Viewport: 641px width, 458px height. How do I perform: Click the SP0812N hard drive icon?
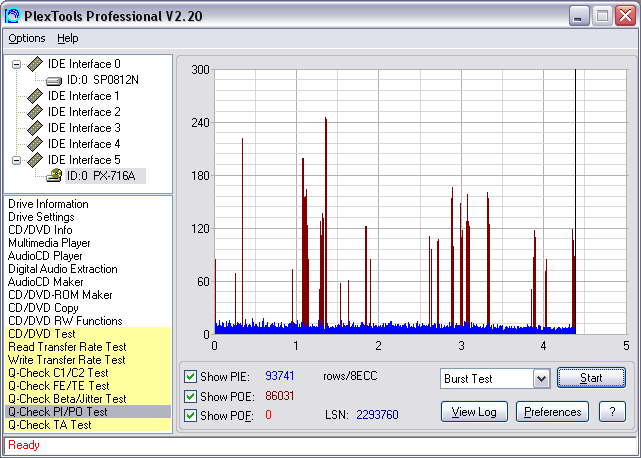(x=54, y=81)
